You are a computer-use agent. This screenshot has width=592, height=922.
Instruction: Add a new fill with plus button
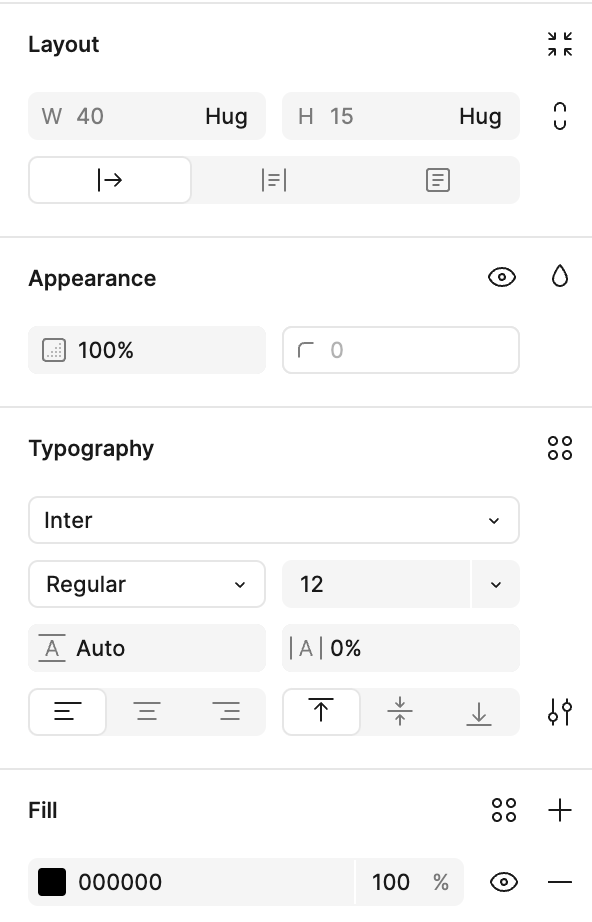[560, 810]
